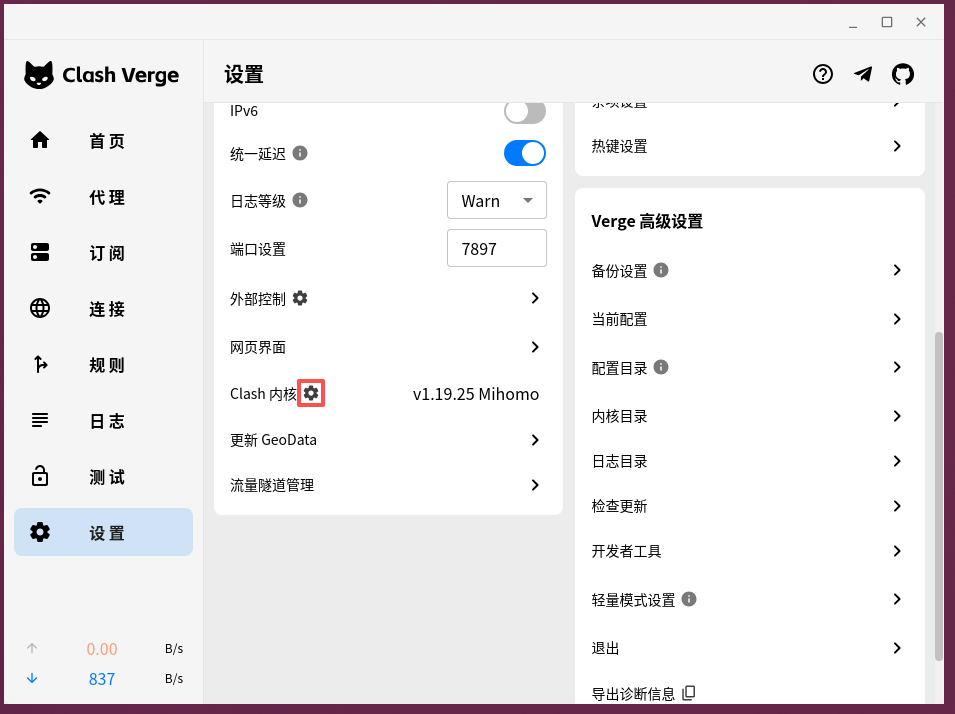Open the GitHub repository icon
955x714 pixels.
point(903,74)
